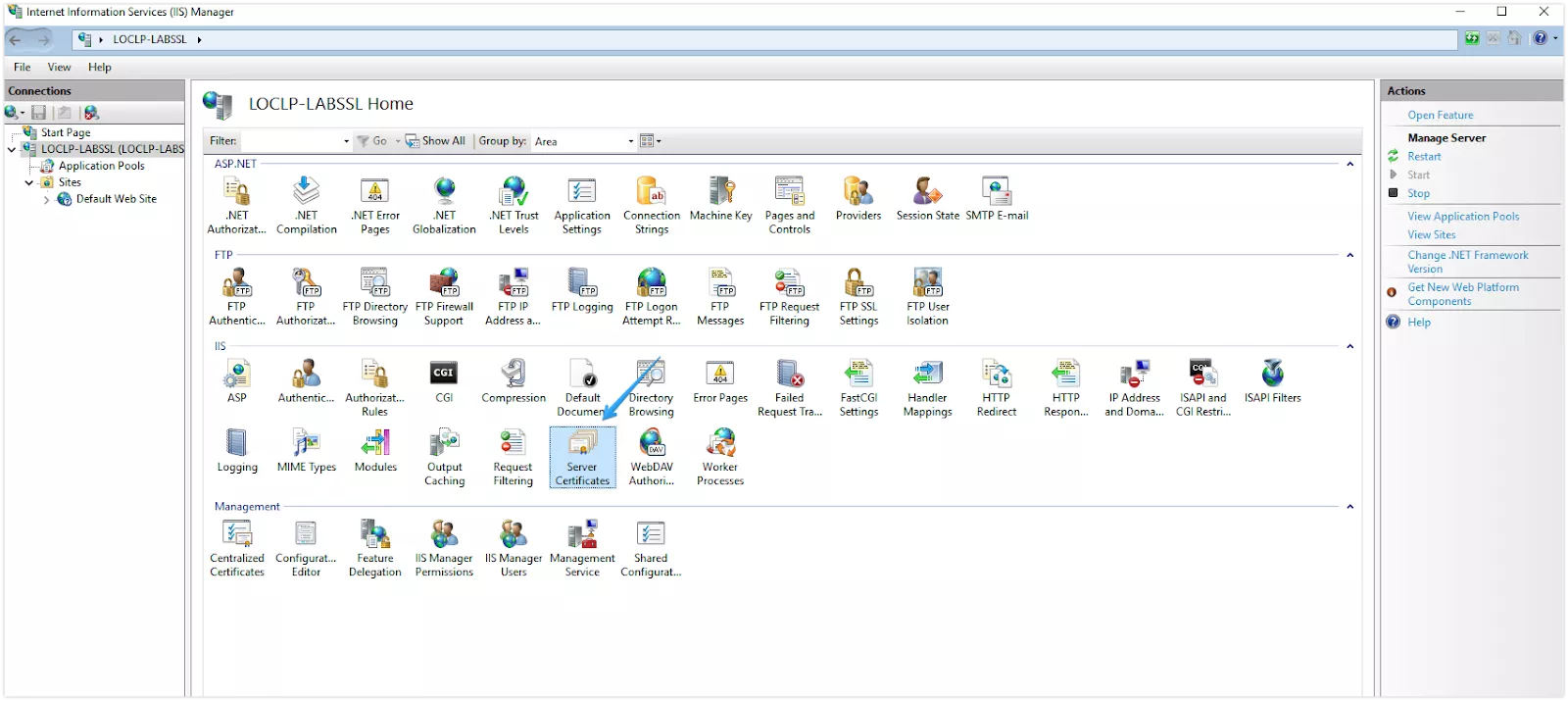Open the FTP Logging feature
The width and height of the screenshot is (1568, 701).
click(582, 290)
